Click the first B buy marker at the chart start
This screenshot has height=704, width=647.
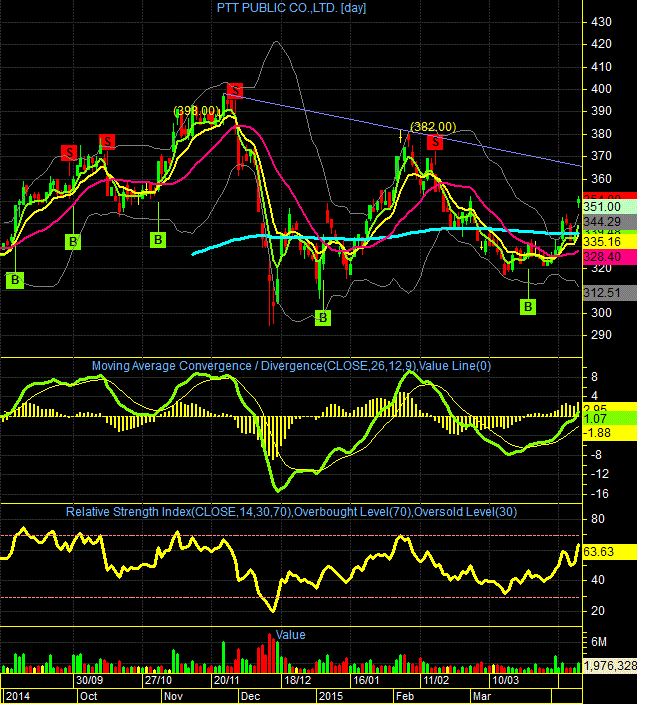click(x=15, y=280)
